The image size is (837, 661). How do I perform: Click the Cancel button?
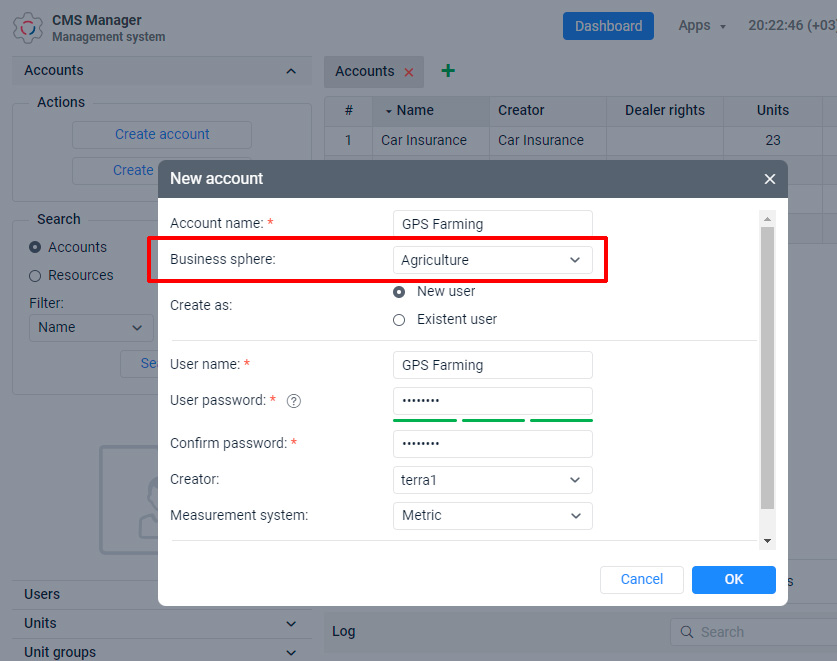coord(641,580)
